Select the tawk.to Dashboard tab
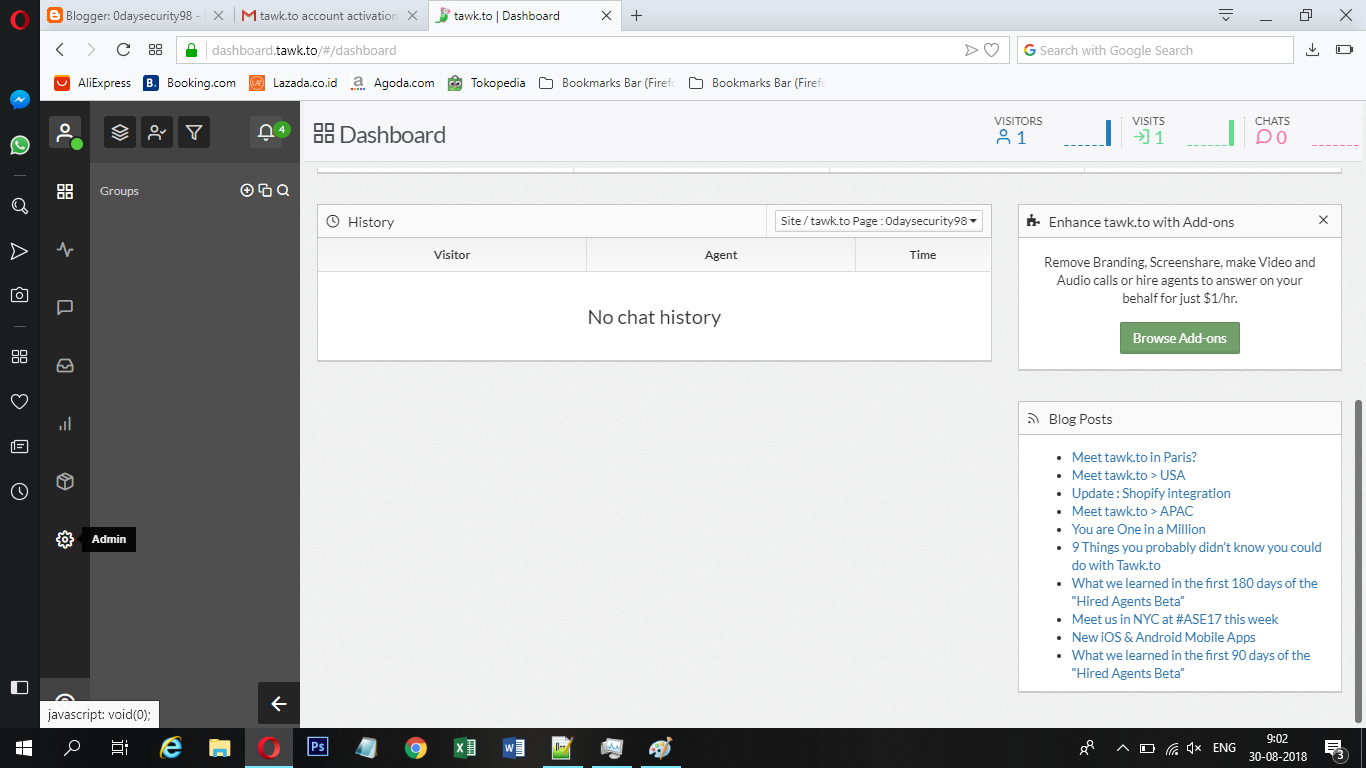1366x768 pixels. coord(523,16)
